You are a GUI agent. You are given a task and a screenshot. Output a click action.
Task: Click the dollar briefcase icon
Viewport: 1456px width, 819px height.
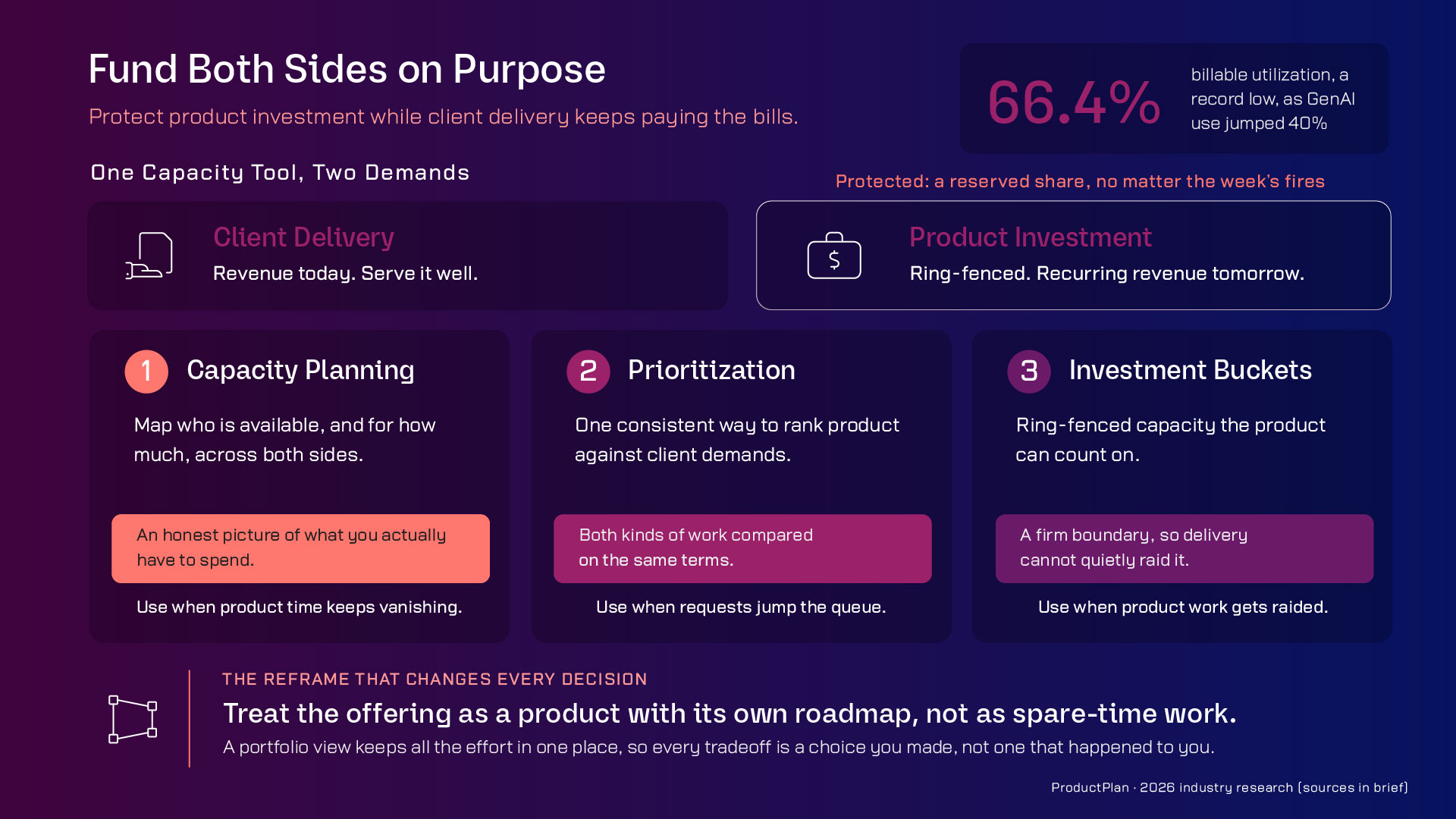pyautogui.click(x=834, y=256)
